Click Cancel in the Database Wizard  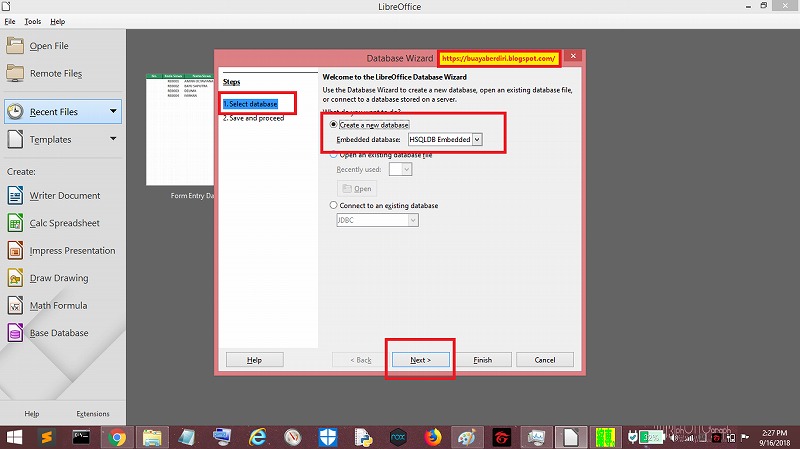coord(545,360)
